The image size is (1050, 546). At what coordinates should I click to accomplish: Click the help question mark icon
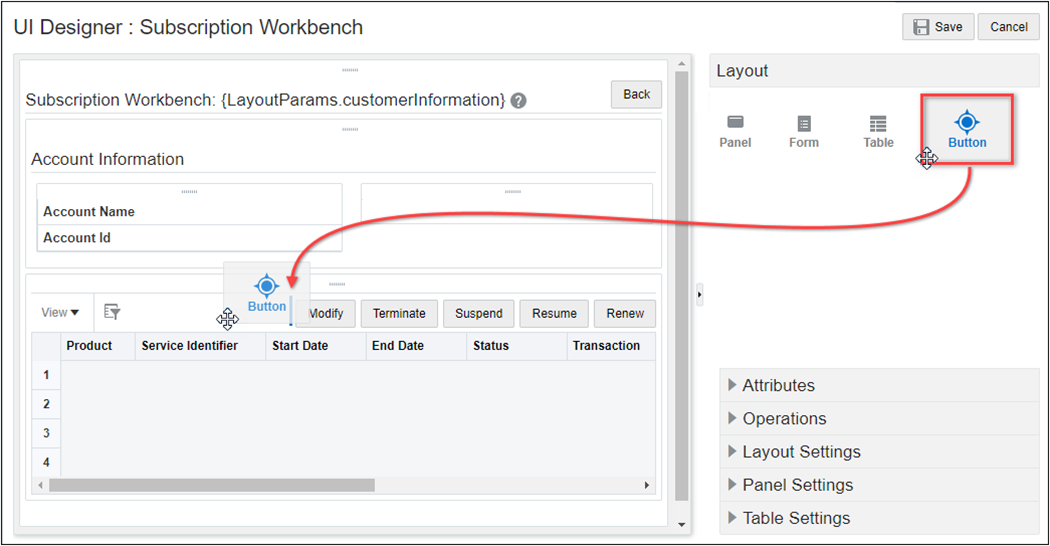518,100
